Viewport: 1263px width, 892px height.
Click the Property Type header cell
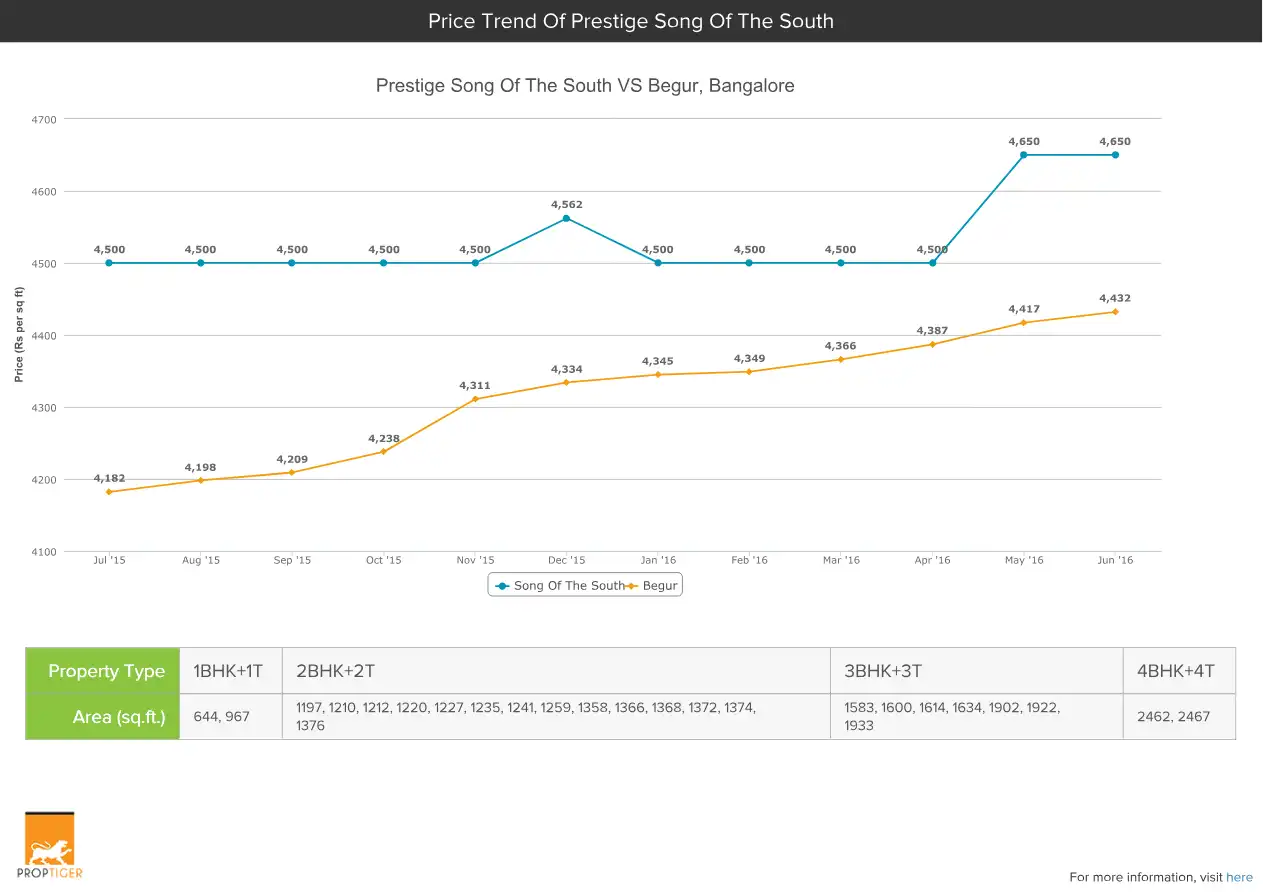click(103, 671)
